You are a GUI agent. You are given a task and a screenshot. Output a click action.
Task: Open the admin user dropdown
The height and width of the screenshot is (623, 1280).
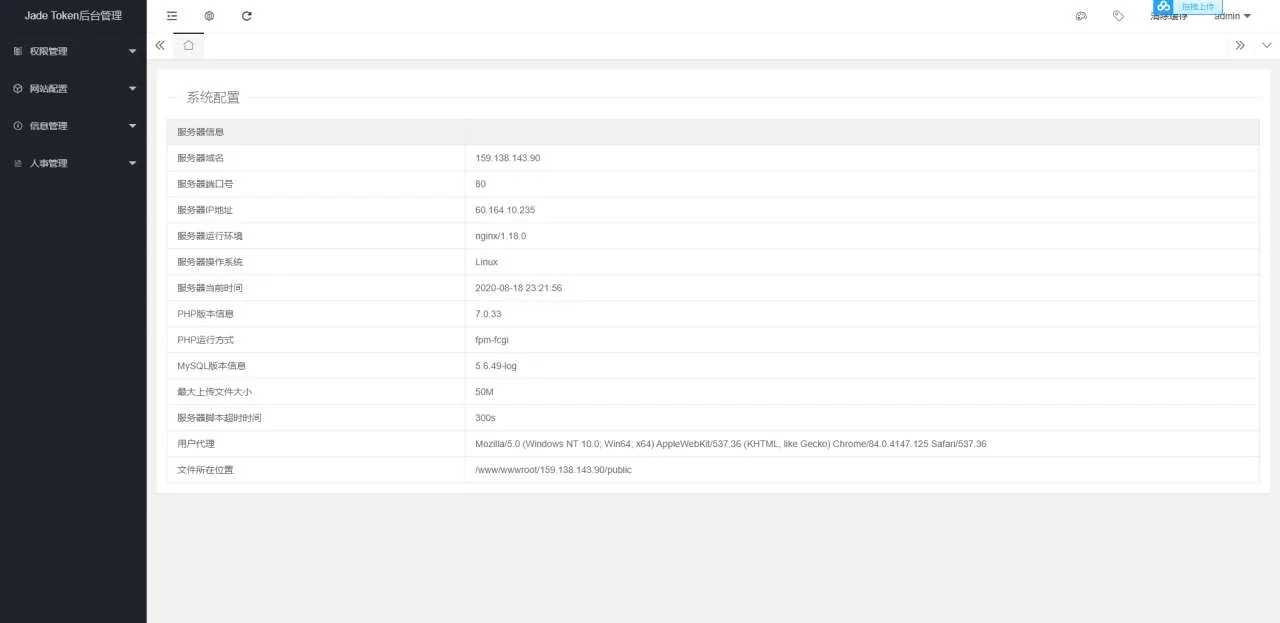point(1232,17)
